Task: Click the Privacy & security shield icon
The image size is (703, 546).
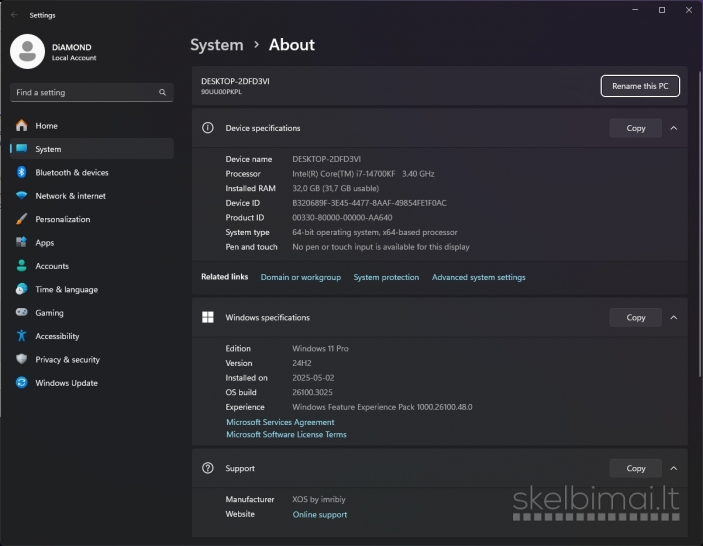Action: (22, 359)
